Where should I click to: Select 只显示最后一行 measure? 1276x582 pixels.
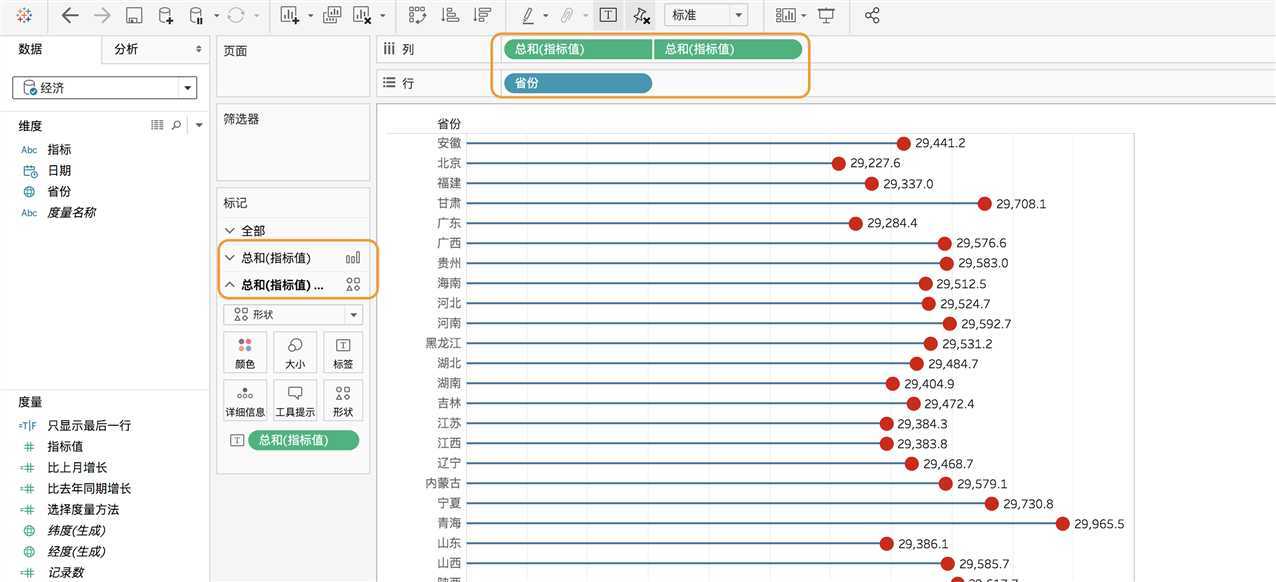coord(89,426)
